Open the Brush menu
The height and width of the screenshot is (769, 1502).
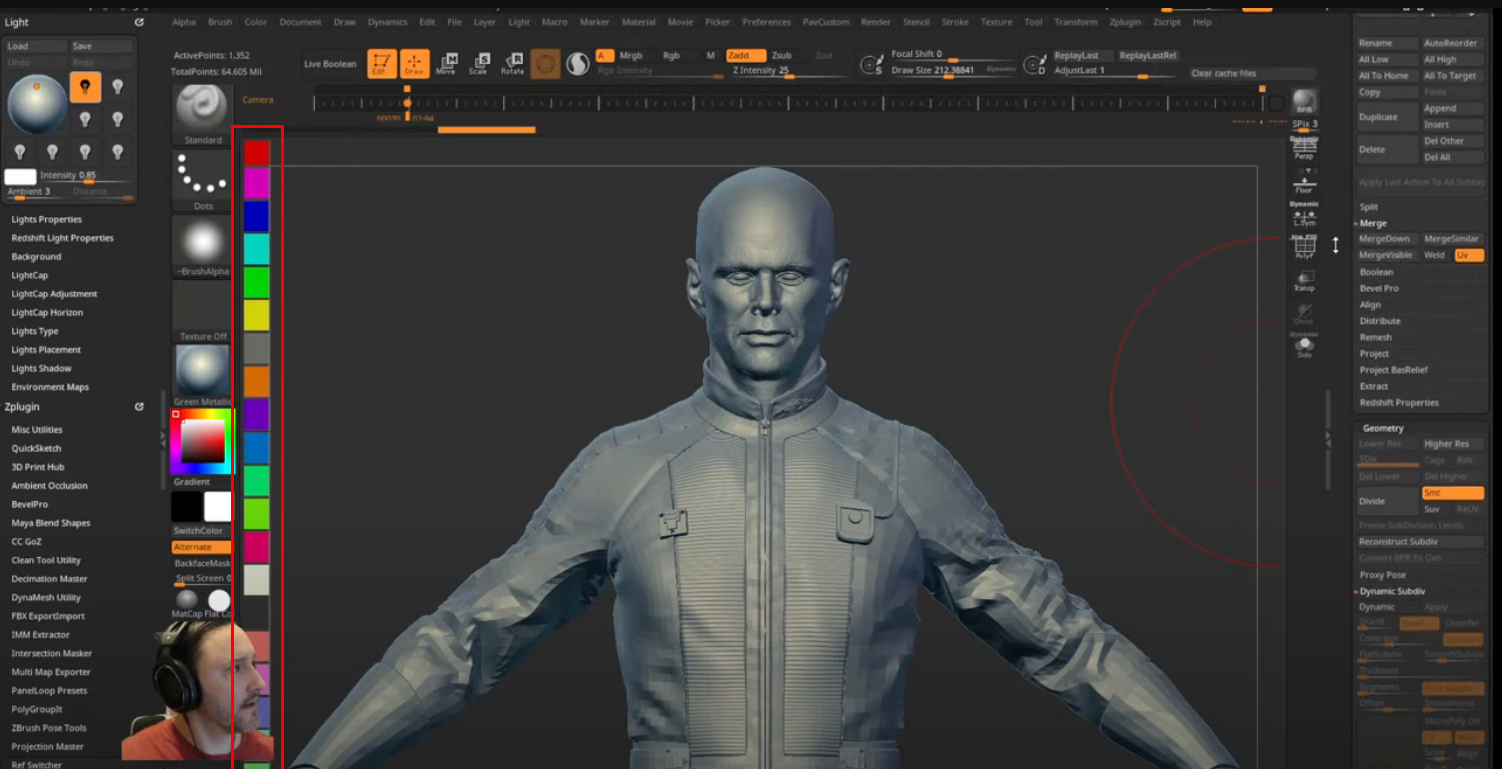coord(219,22)
